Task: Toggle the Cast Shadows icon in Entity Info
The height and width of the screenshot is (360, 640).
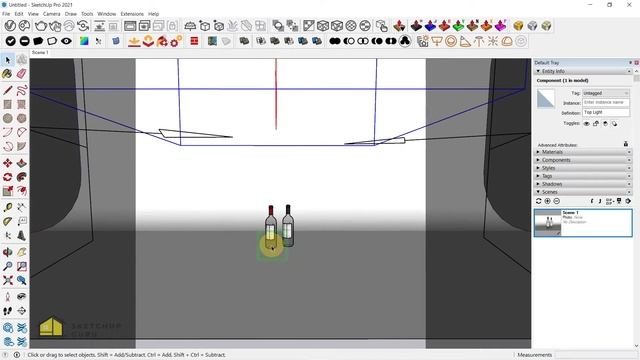Action: (x=614, y=124)
